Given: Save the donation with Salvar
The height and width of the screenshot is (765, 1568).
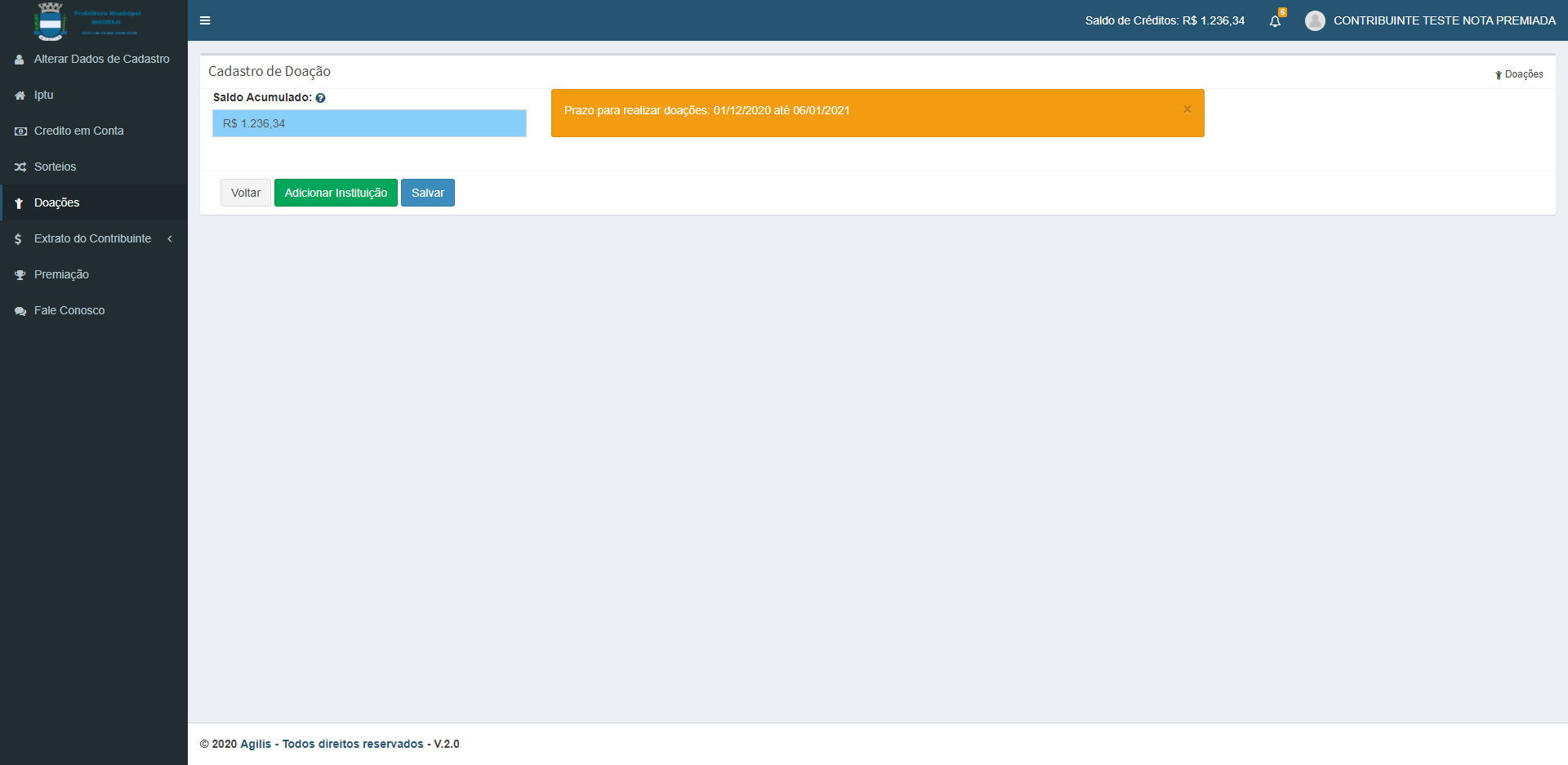Looking at the screenshot, I should point(427,193).
